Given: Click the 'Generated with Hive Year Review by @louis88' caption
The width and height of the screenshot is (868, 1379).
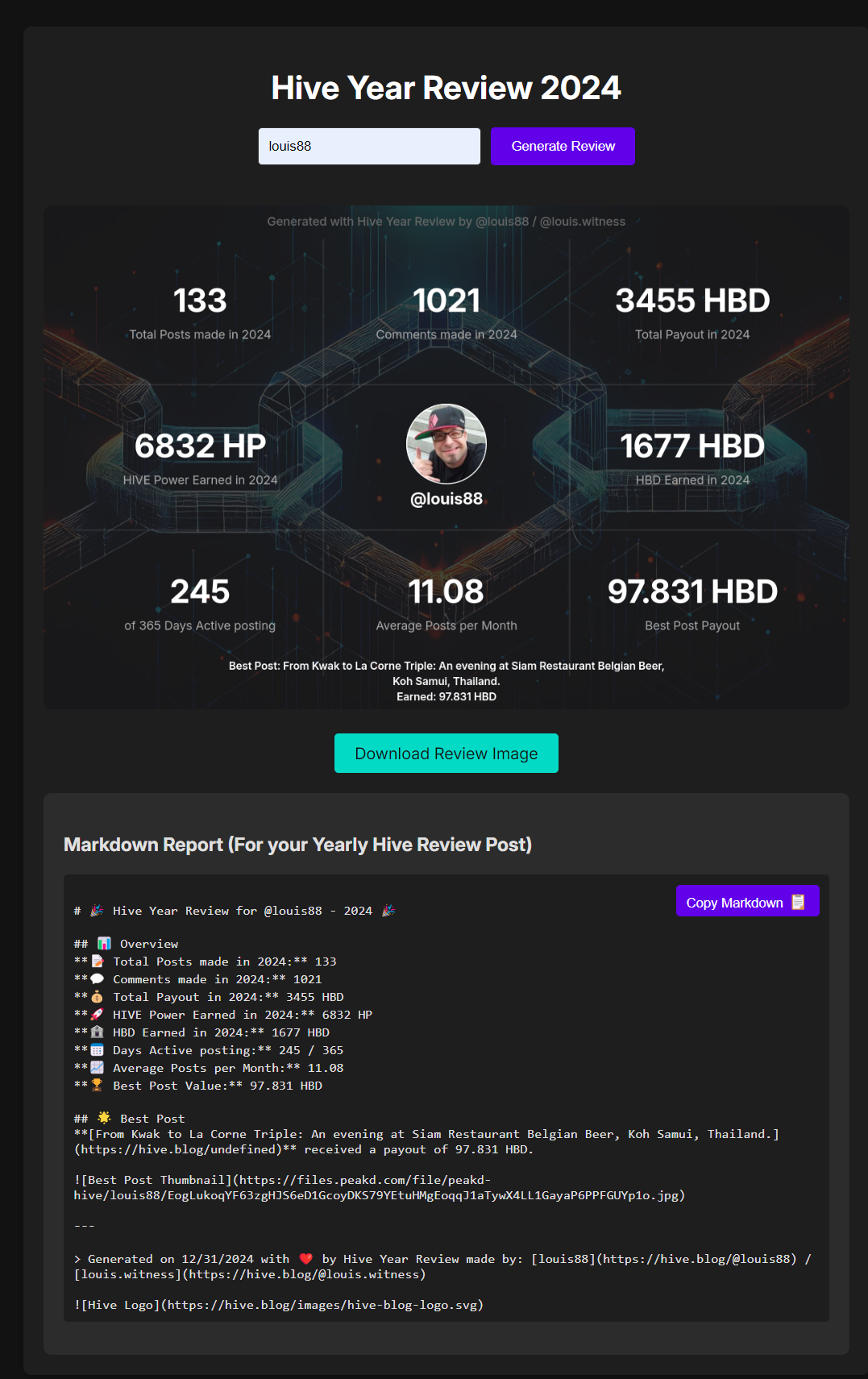Looking at the screenshot, I should click(x=446, y=222).
